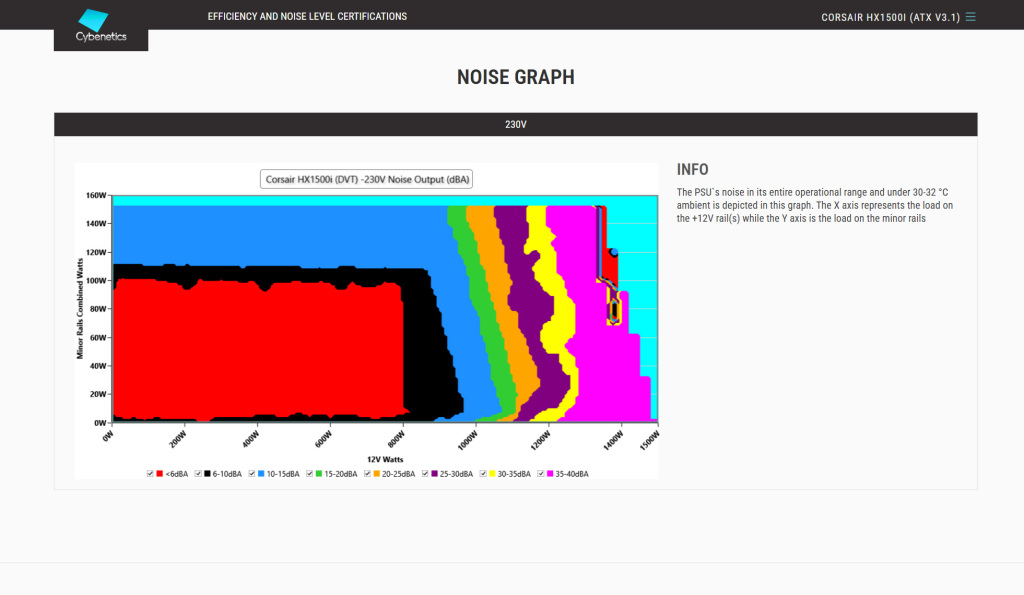Click the red <6dBA legend swatch
1024x595 pixels.
click(x=160, y=473)
